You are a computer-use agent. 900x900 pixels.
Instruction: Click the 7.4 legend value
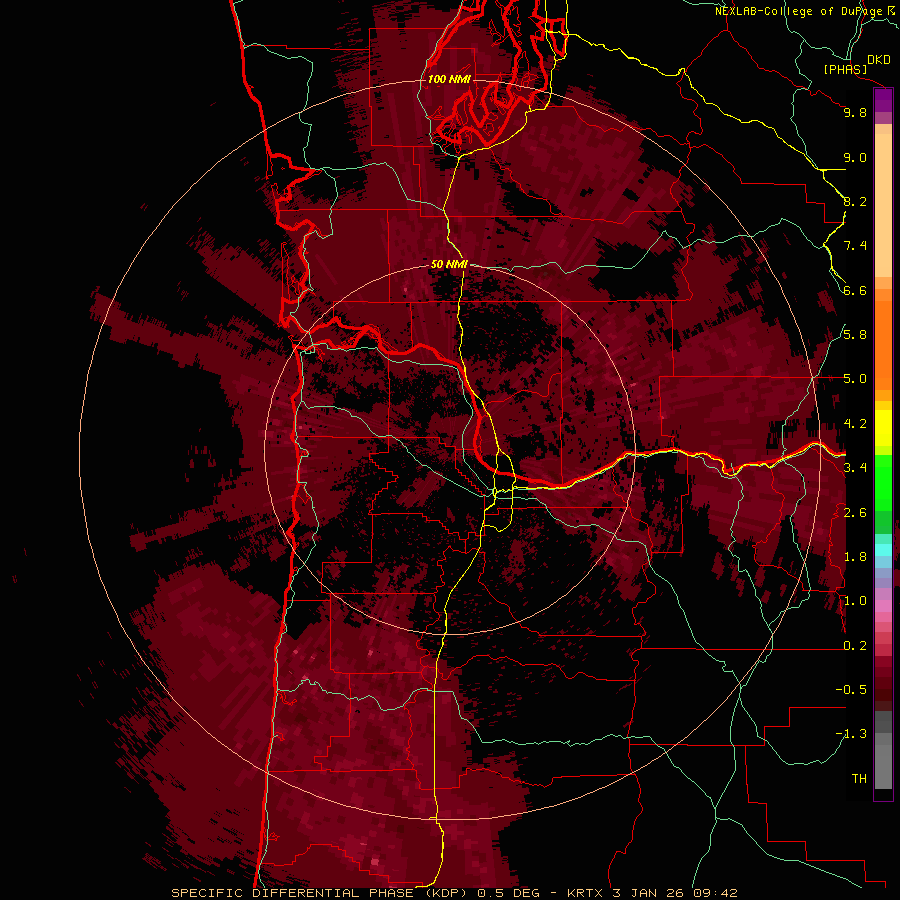point(855,246)
